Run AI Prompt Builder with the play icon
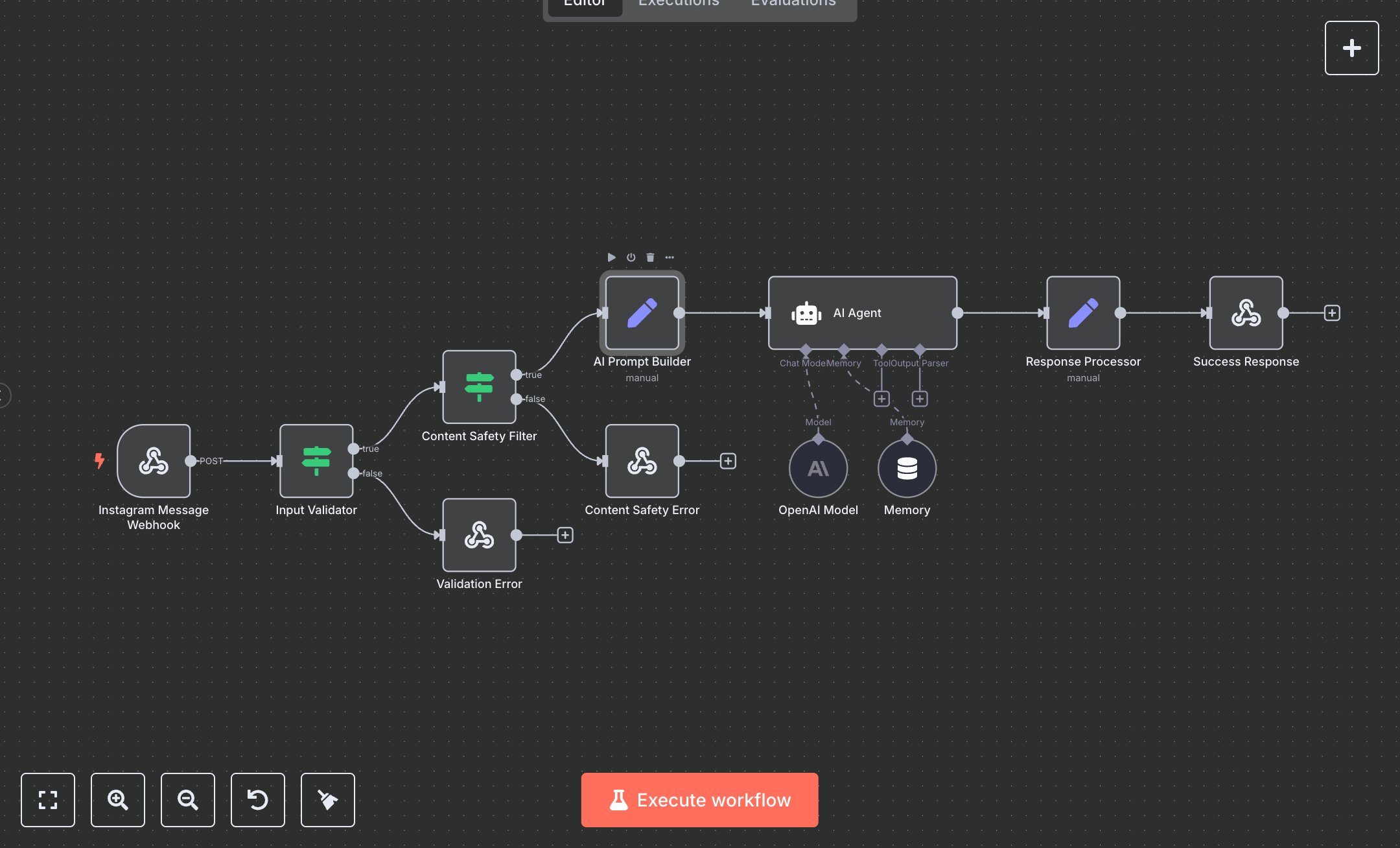Image resolution: width=1400 pixels, height=848 pixels. click(612, 257)
